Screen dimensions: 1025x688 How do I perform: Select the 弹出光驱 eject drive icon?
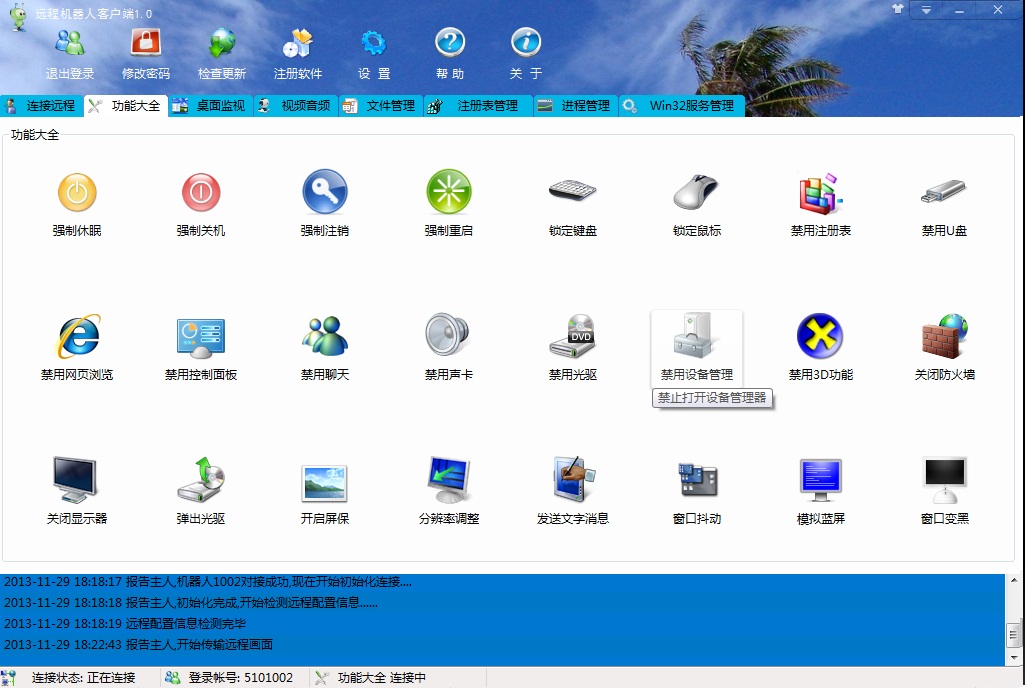pyautogui.click(x=201, y=480)
